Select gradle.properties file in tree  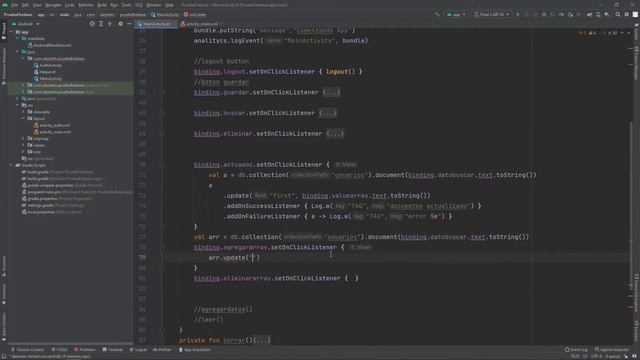(x=57, y=198)
